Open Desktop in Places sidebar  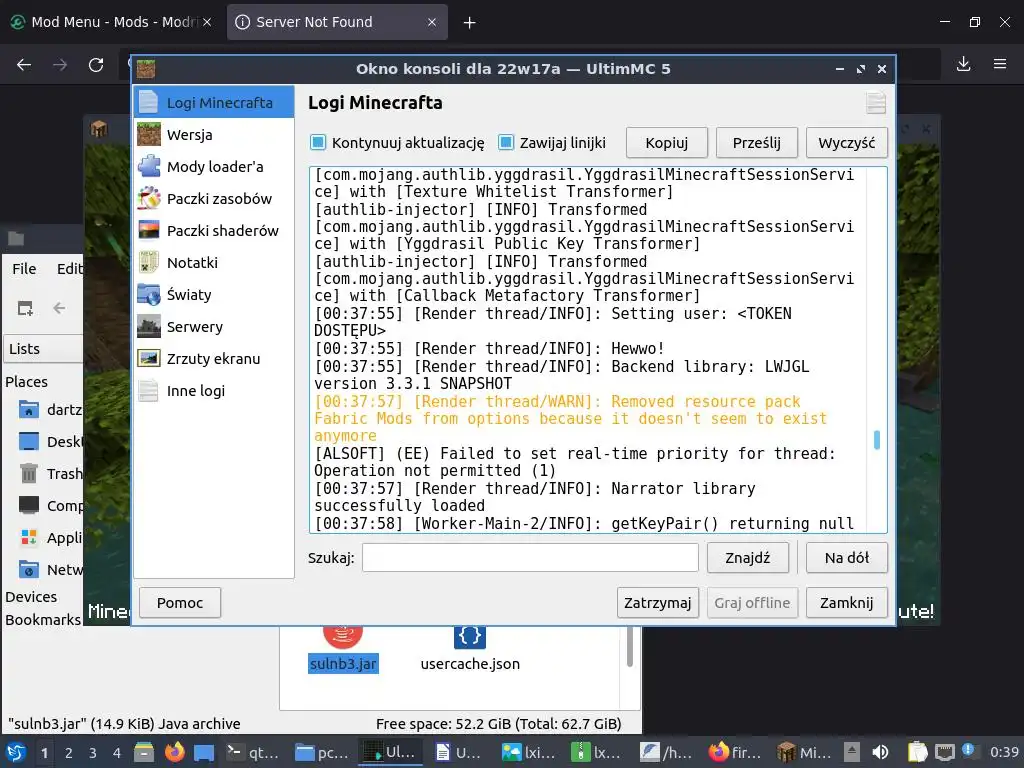pos(50,441)
